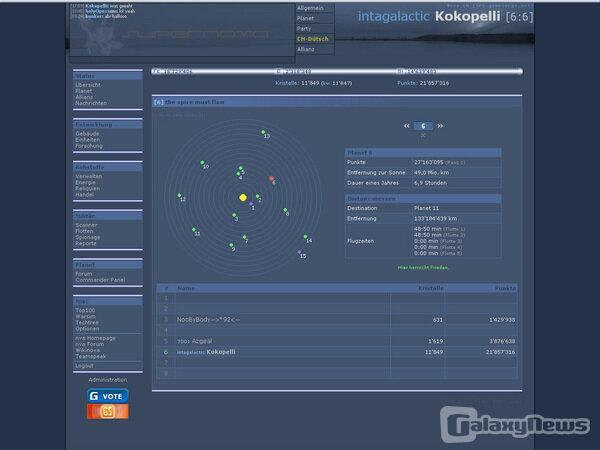Screen dimensions: 600x450
Task: Open Administration link
Action: click(108, 380)
